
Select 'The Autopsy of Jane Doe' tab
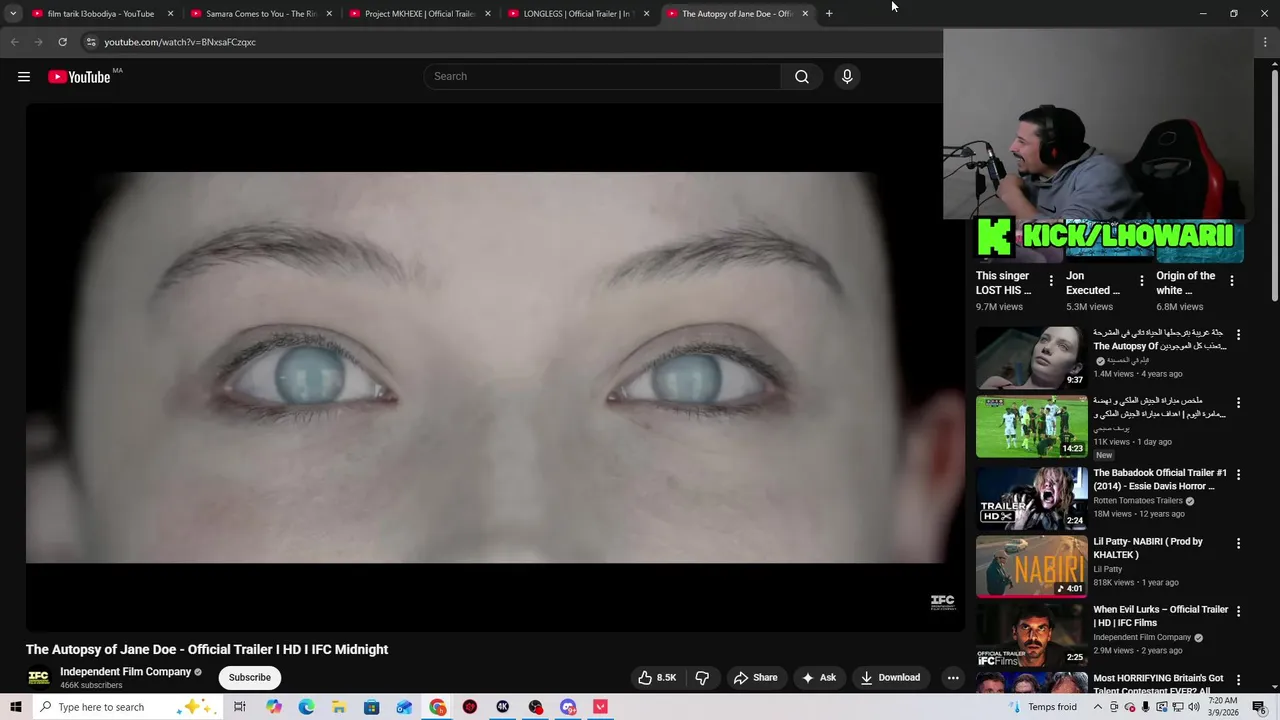coord(737,14)
